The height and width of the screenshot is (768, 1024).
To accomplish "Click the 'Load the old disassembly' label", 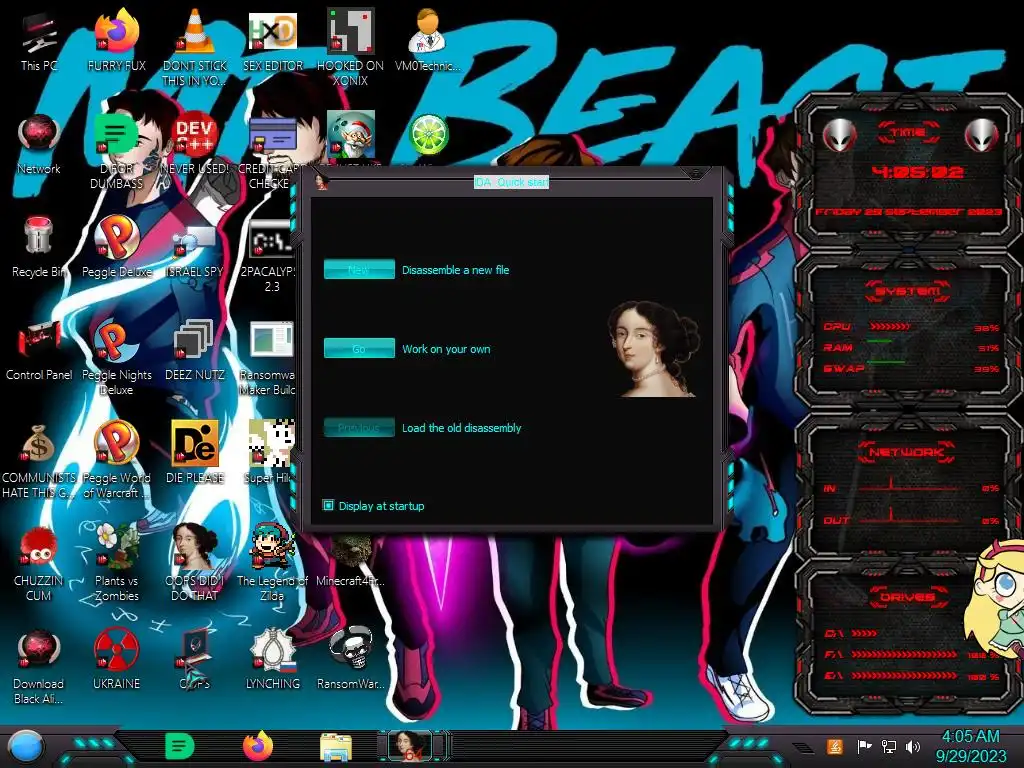I will pyautogui.click(x=461, y=428).
